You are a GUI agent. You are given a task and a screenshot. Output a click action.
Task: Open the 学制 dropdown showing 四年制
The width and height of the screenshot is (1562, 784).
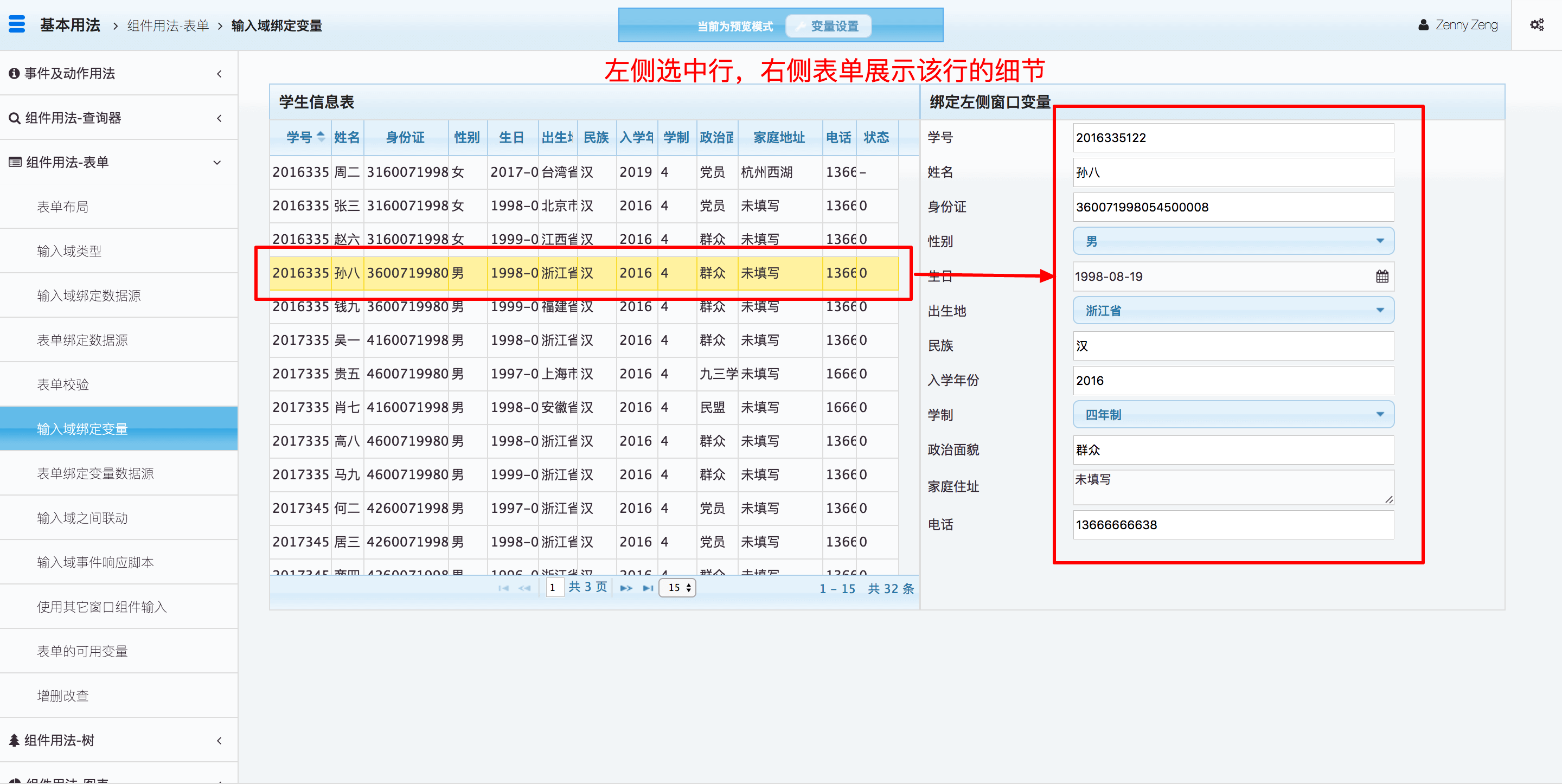click(x=1233, y=415)
